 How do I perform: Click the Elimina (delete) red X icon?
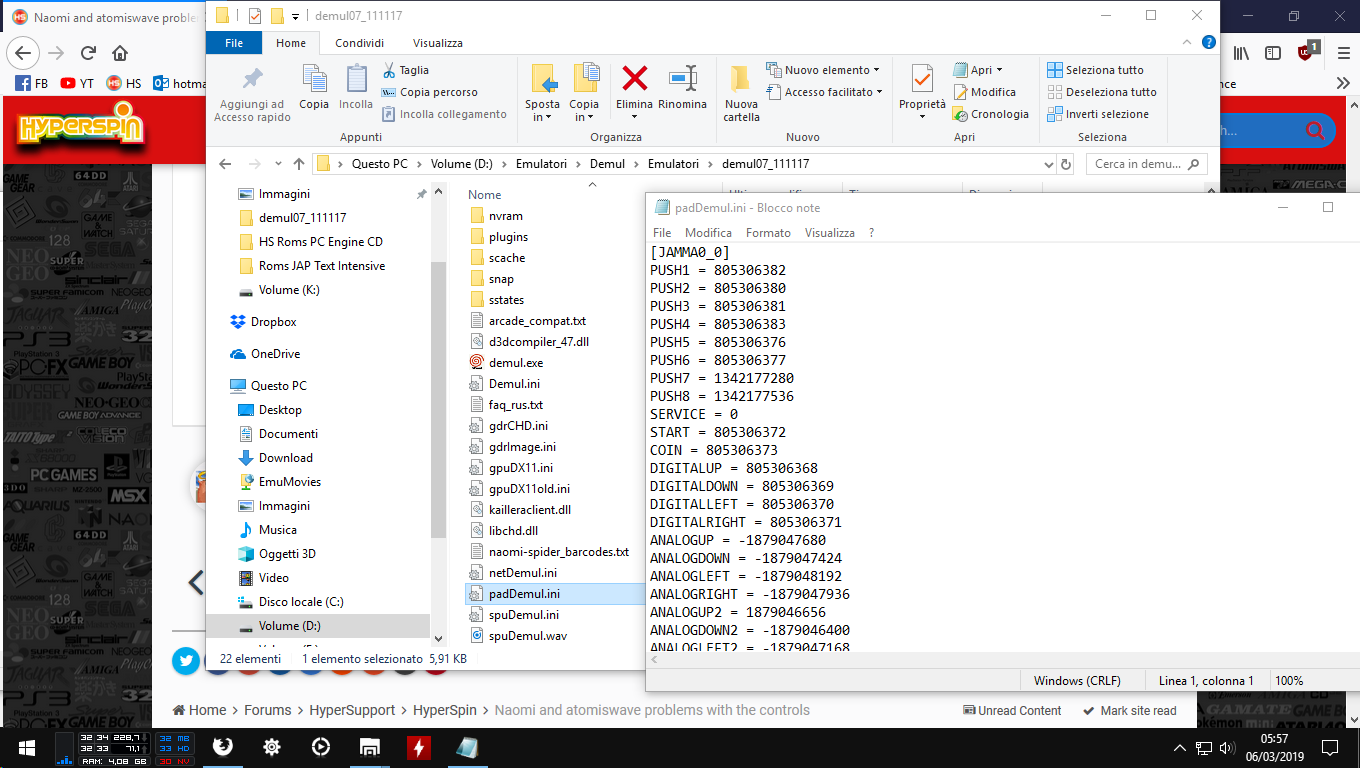pyautogui.click(x=634, y=79)
